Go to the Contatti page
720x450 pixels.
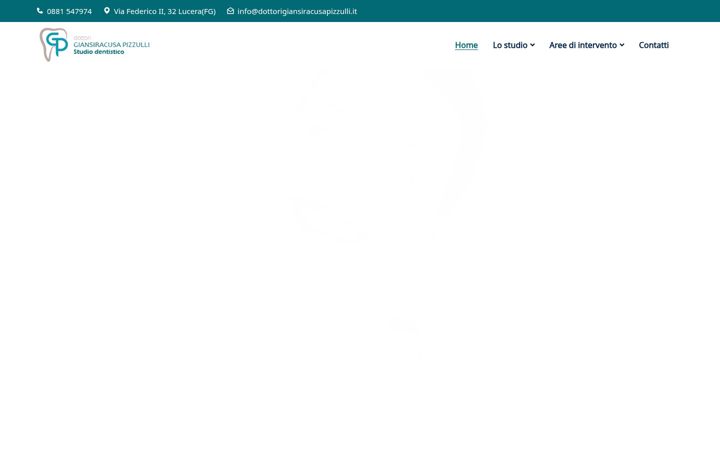[653, 45]
